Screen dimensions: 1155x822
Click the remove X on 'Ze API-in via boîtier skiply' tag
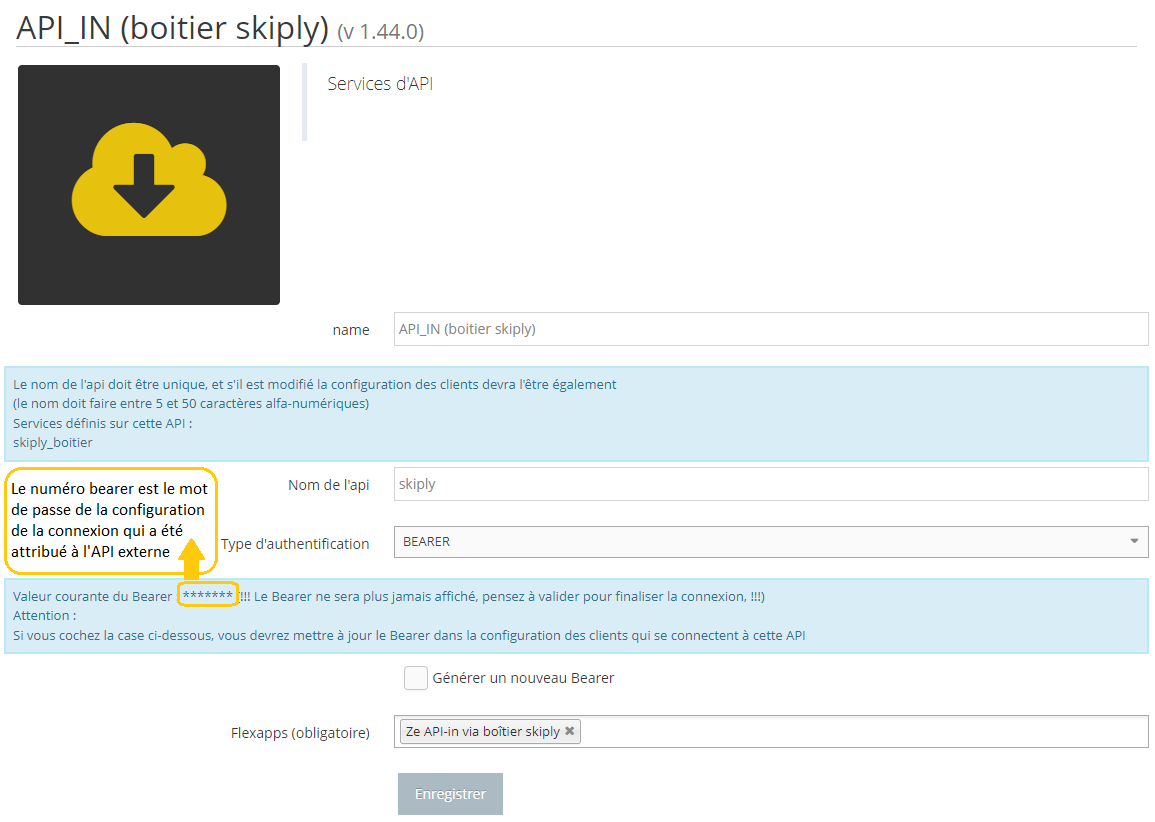pyautogui.click(x=569, y=731)
